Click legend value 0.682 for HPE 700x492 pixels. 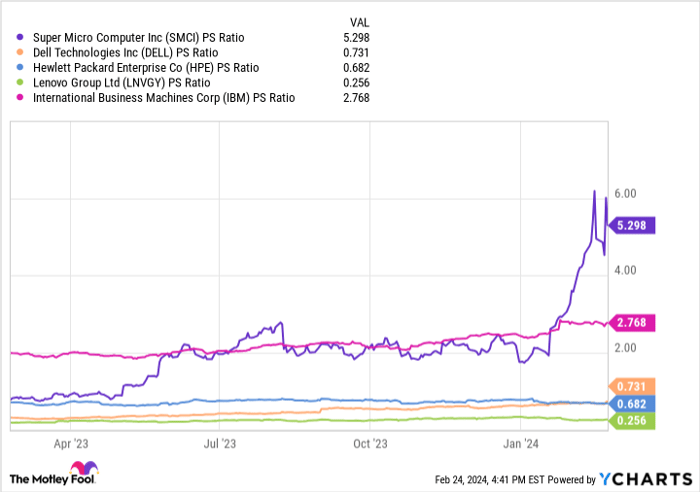tap(356, 68)
